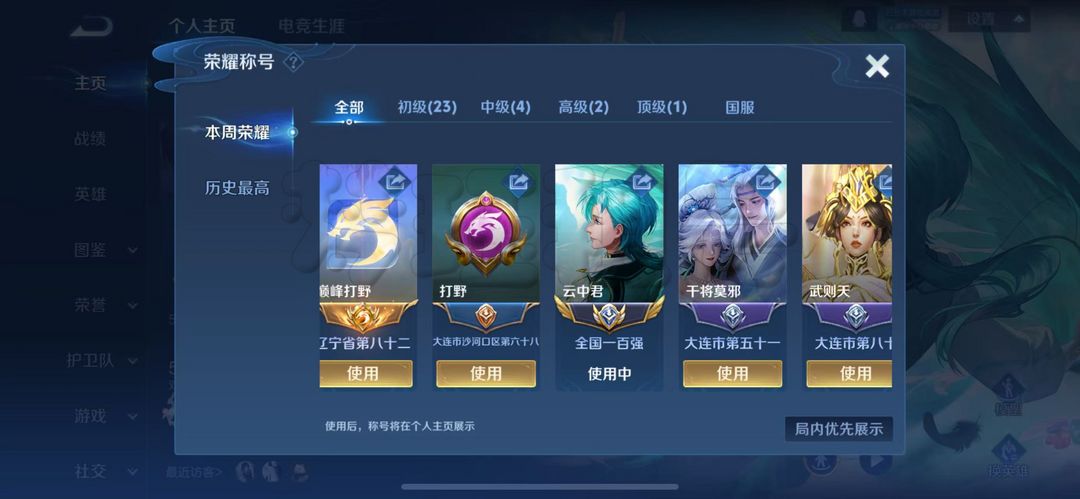Share the 巅峰打野 title card
The height and width of the screenshot is (499, 1080).
(395, 182)
